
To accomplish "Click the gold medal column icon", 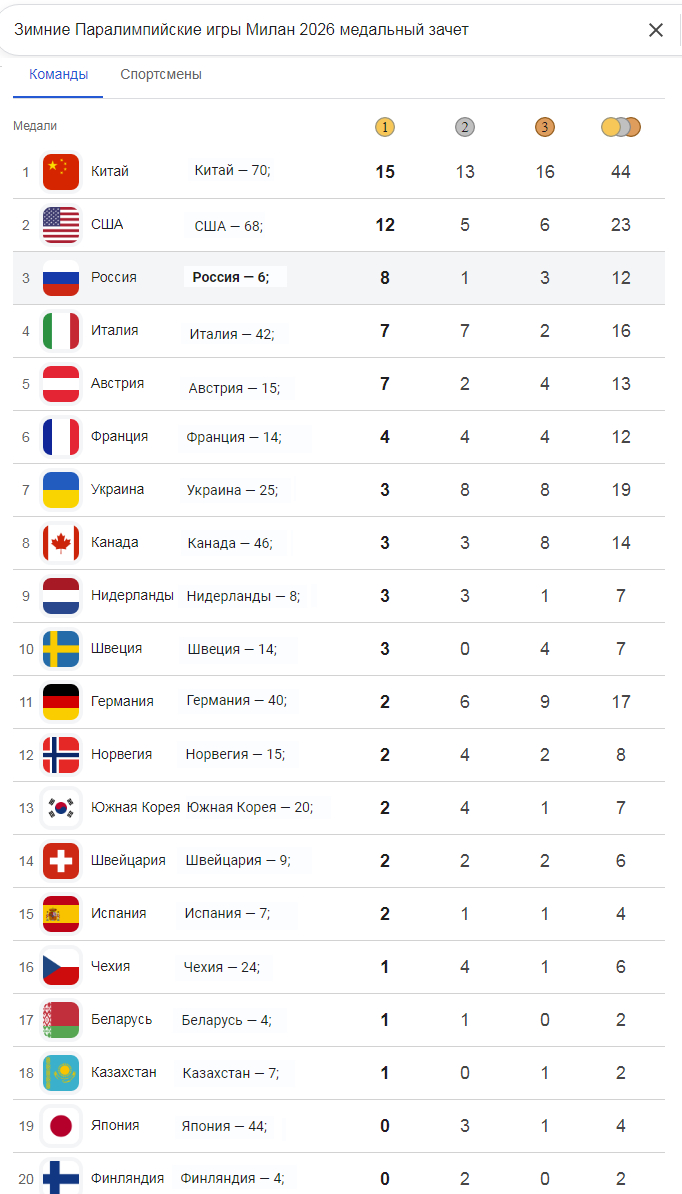I will pyautogui.click(x=384, y=128).
